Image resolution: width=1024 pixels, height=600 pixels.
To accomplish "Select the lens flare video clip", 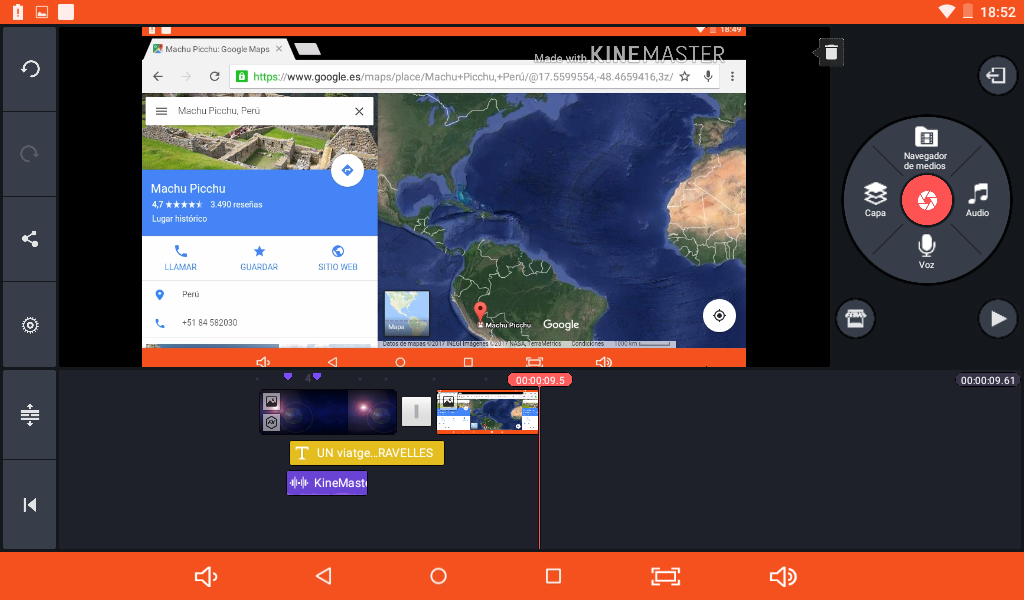I will tap(328, 411).
